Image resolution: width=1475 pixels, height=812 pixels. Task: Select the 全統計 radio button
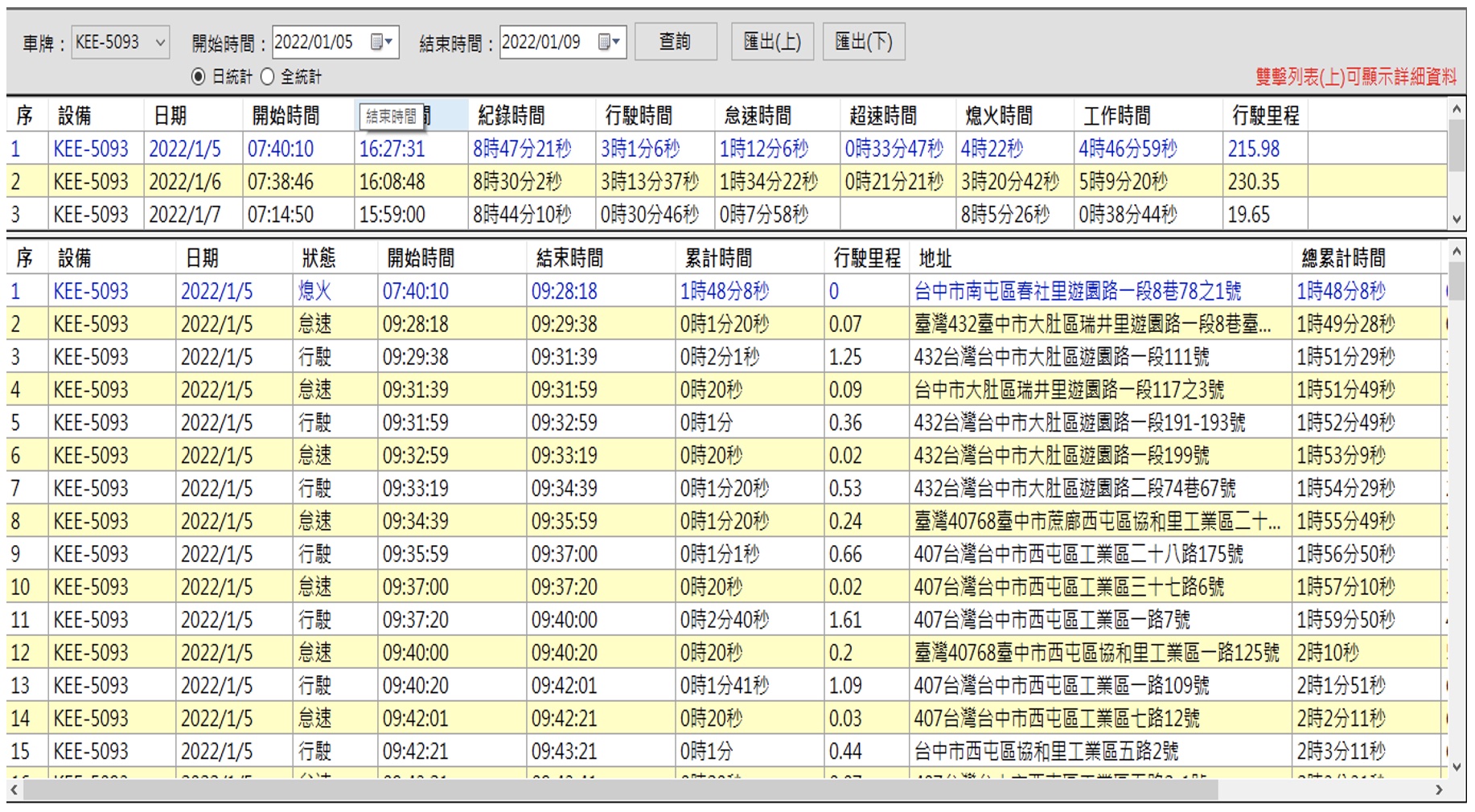(267, 77)
